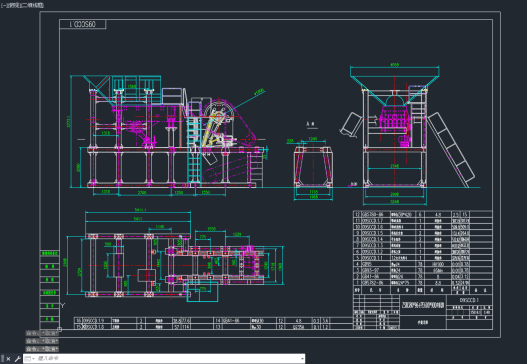Select the 2700 dimension under front view
The width and height of the screenshot is (527, 364).
coord(142,193)
